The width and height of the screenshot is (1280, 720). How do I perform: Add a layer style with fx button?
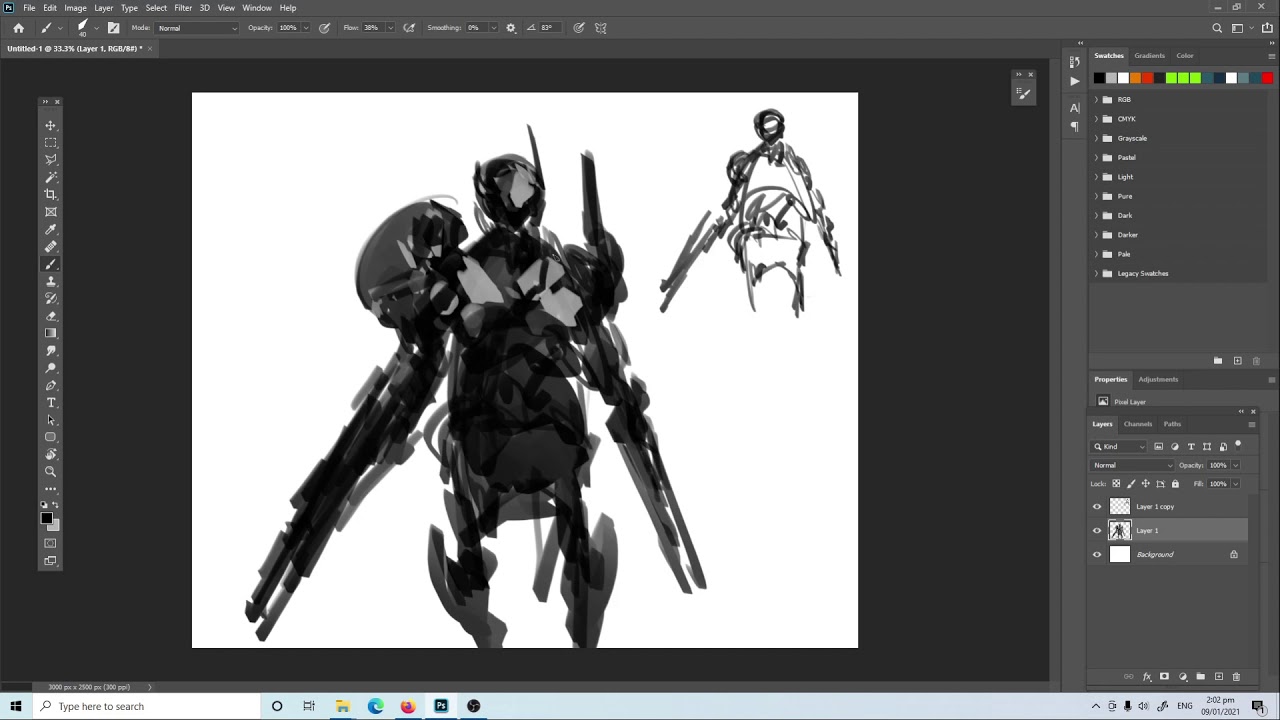[1147, 677]
